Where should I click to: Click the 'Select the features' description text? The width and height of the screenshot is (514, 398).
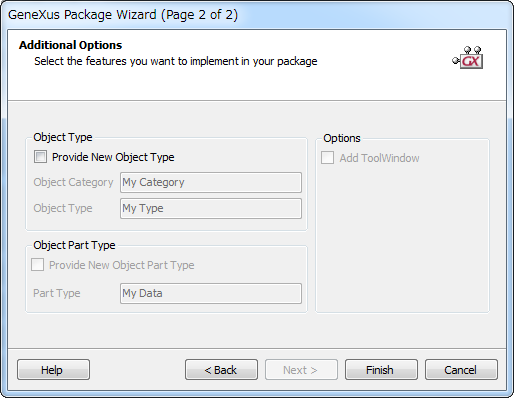point(176,61)
